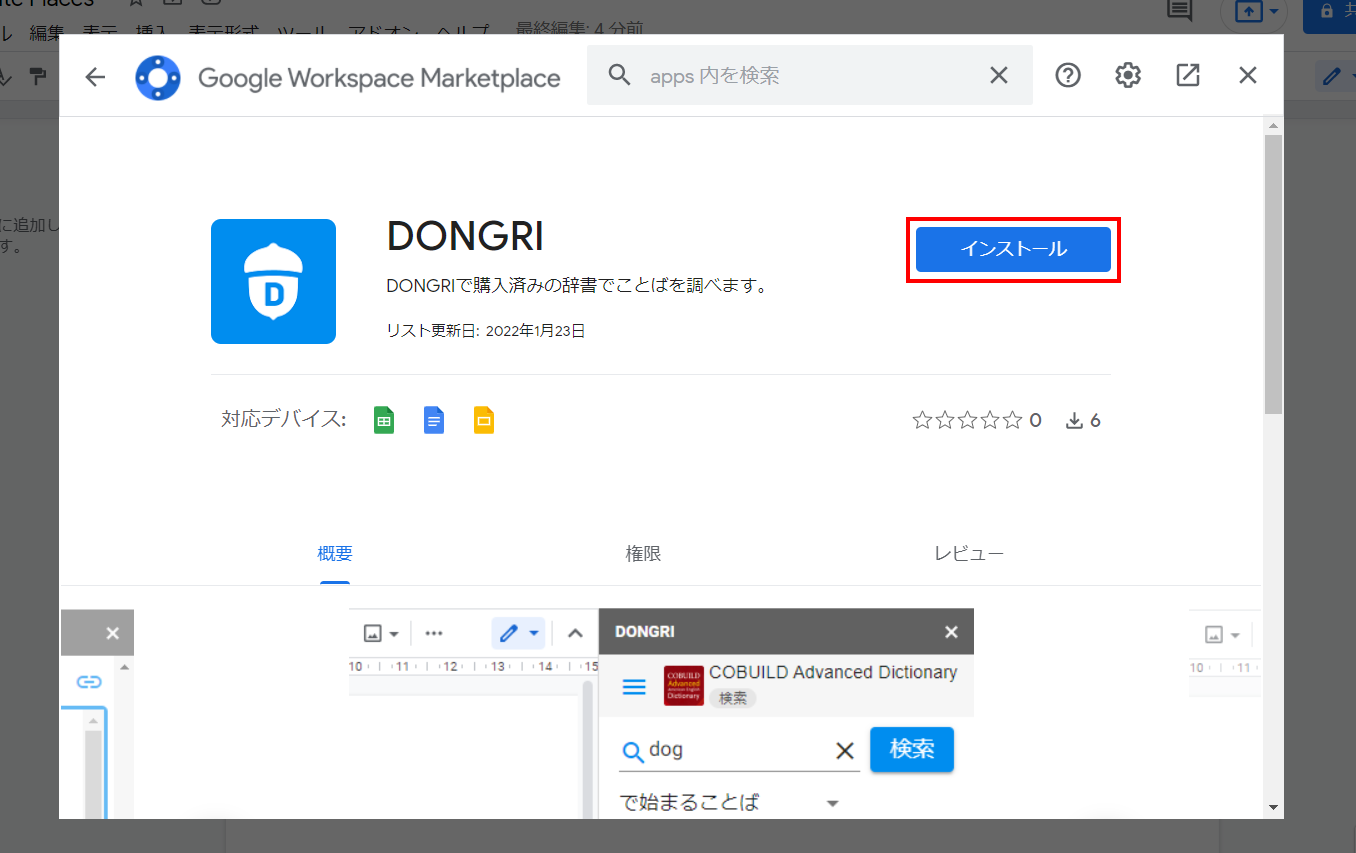Image resolution: width=1356 pixels, height=853 pixels.
Task: Click the COBUILD dictionary cover icon
Action: coord(683,685)
